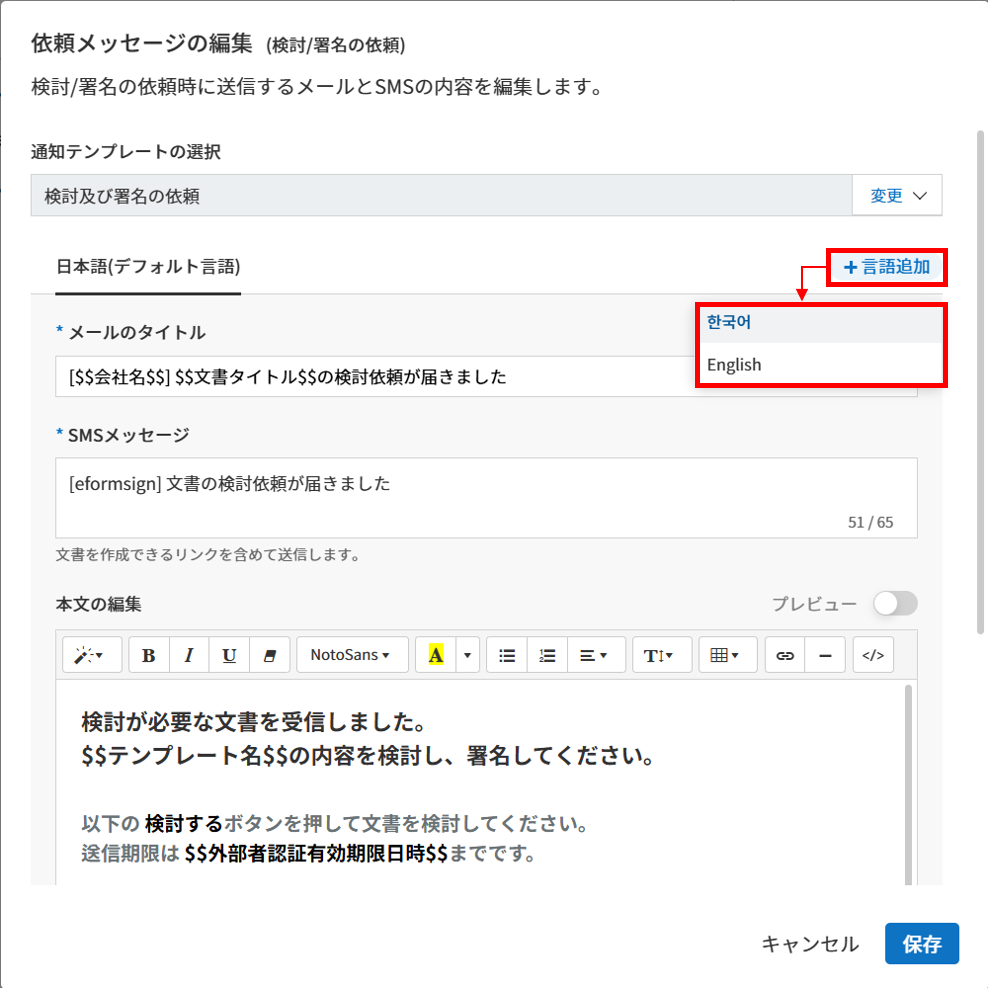
Task: Expand the NotoSans font dropdown
Action: 352,655
